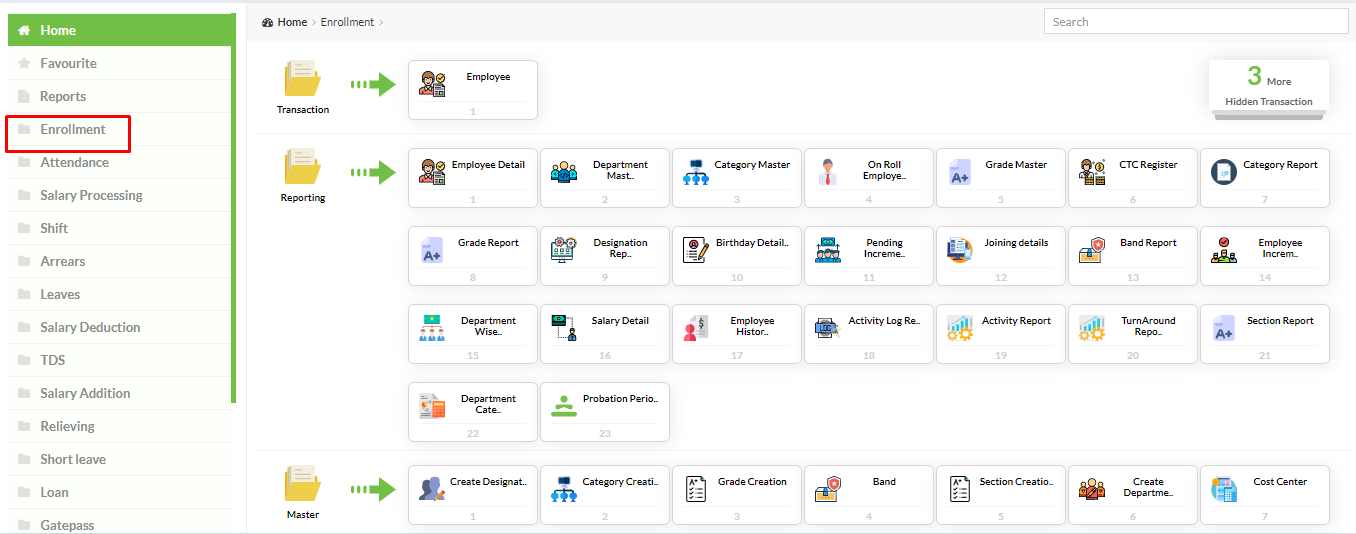Viewport: 1356px width, 534px height.
Task: Open the Gatepass sidebar item
Action: 119,522
